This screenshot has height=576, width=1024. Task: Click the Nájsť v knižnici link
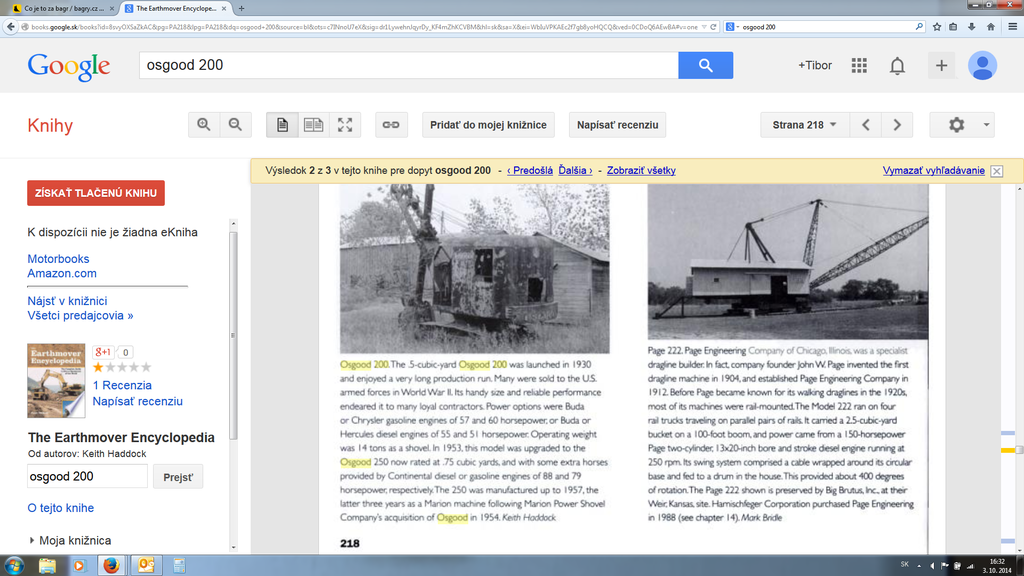click(x=67, y=301)
